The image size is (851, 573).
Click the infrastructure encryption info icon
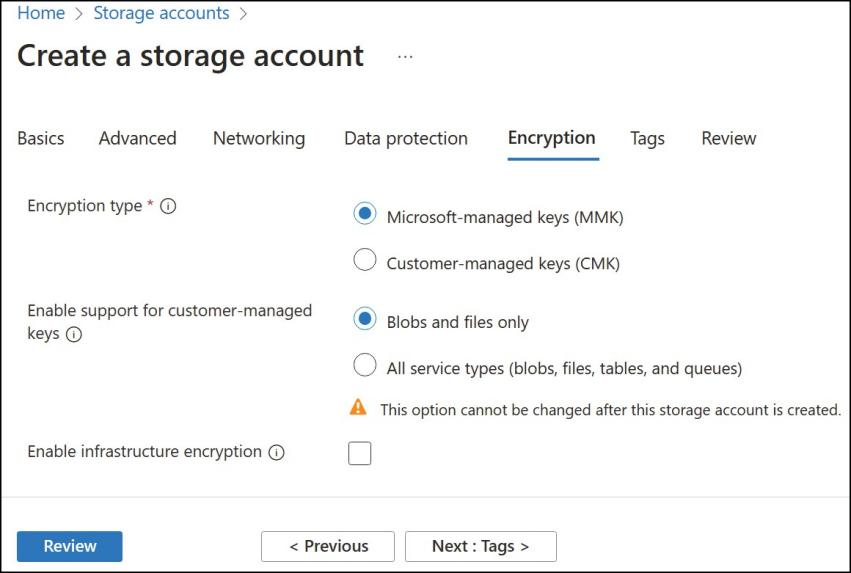[277, 452]
